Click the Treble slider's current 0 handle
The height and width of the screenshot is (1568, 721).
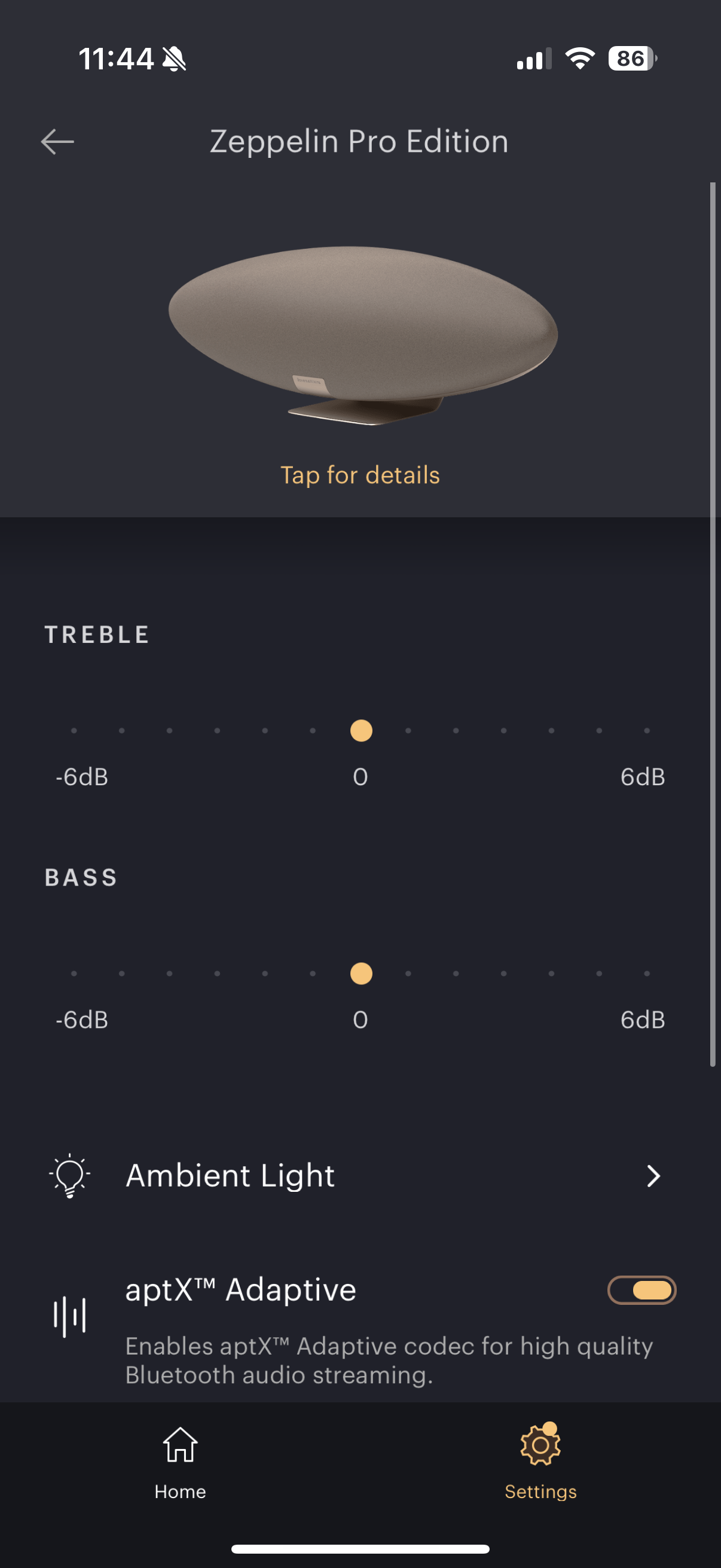(x=362, y=730)
